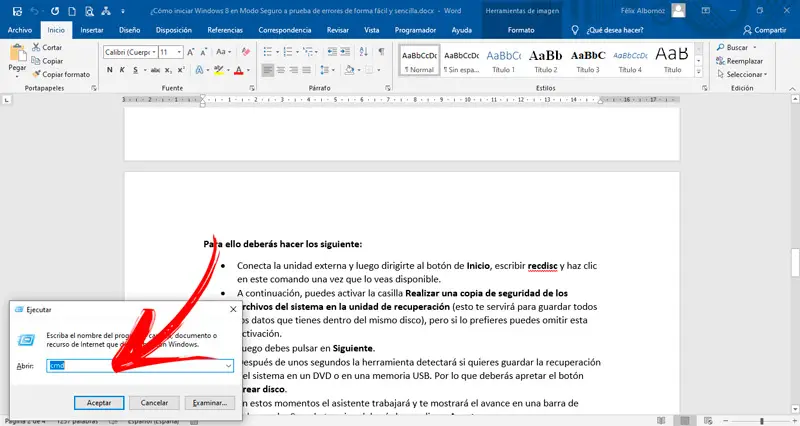Apply the red font color swatch
The width and height of the screenshot is (800, 426).
(239, 70)
